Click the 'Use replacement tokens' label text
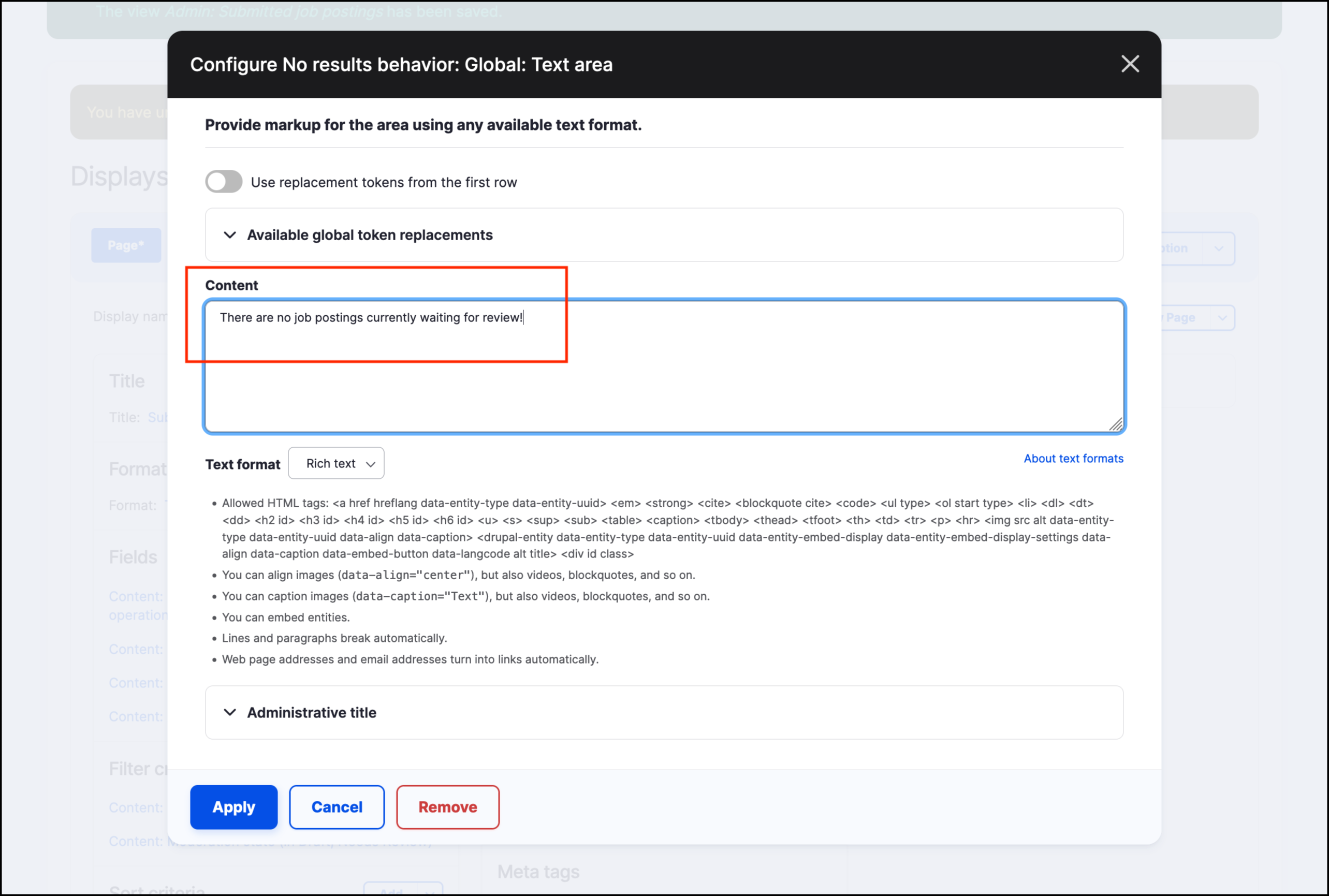The width and height of the screenshot is (1329, 896). (384, 182)
